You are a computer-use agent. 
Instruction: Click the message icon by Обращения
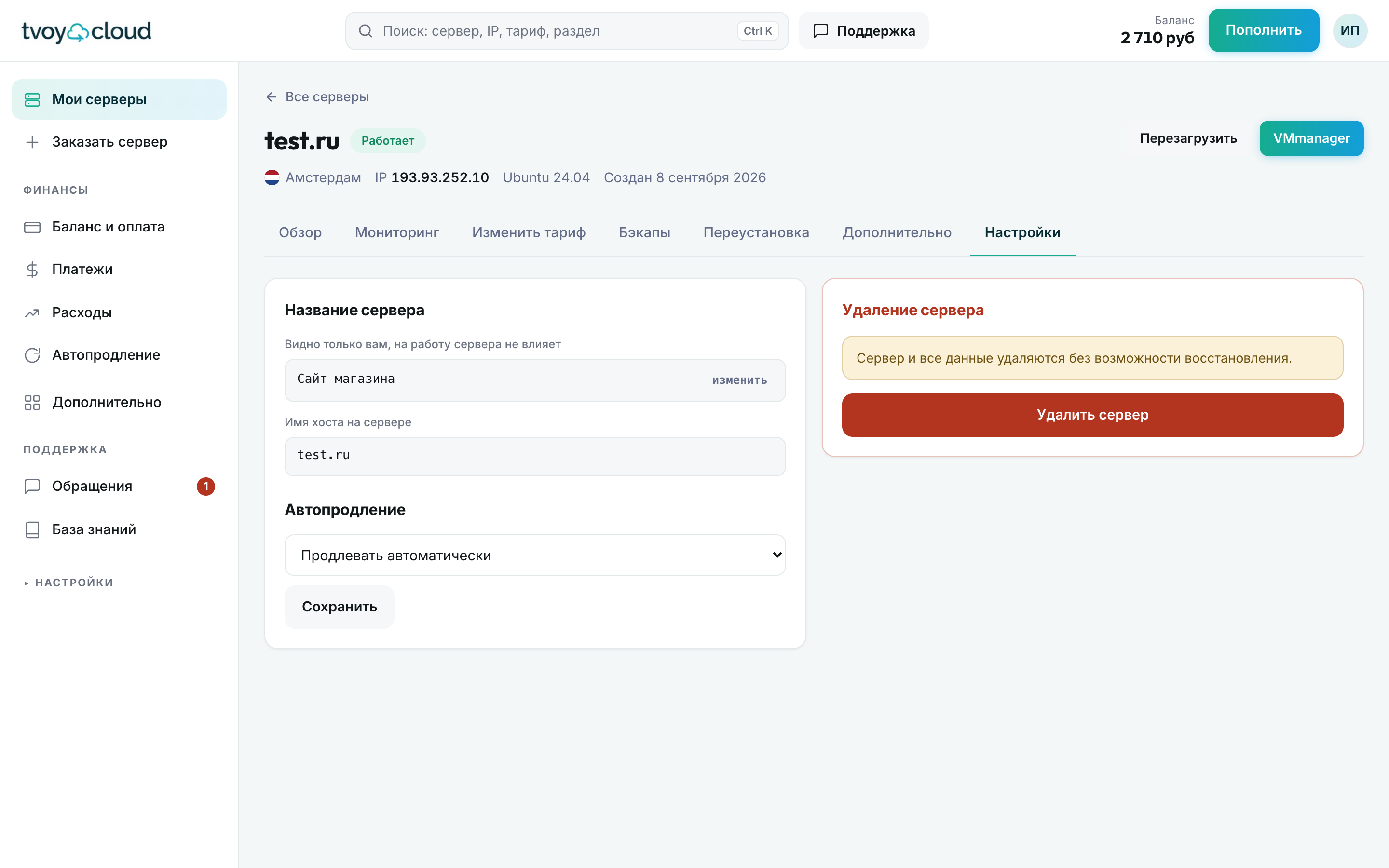[x=32, y=486]
